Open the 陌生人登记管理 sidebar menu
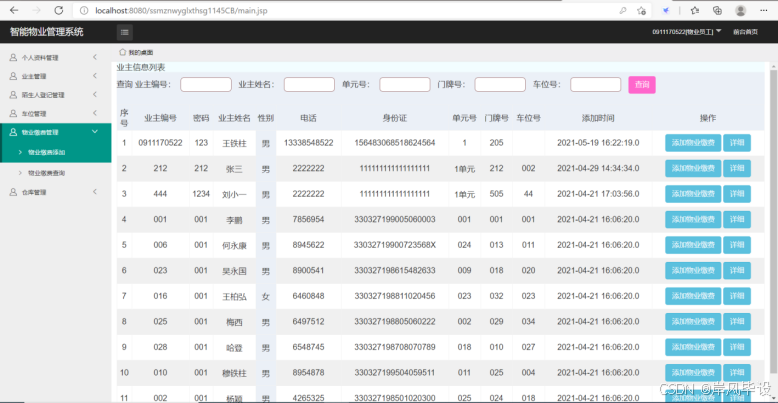The height and width of the screenshot is (403, 778). (x=56, y=95)
